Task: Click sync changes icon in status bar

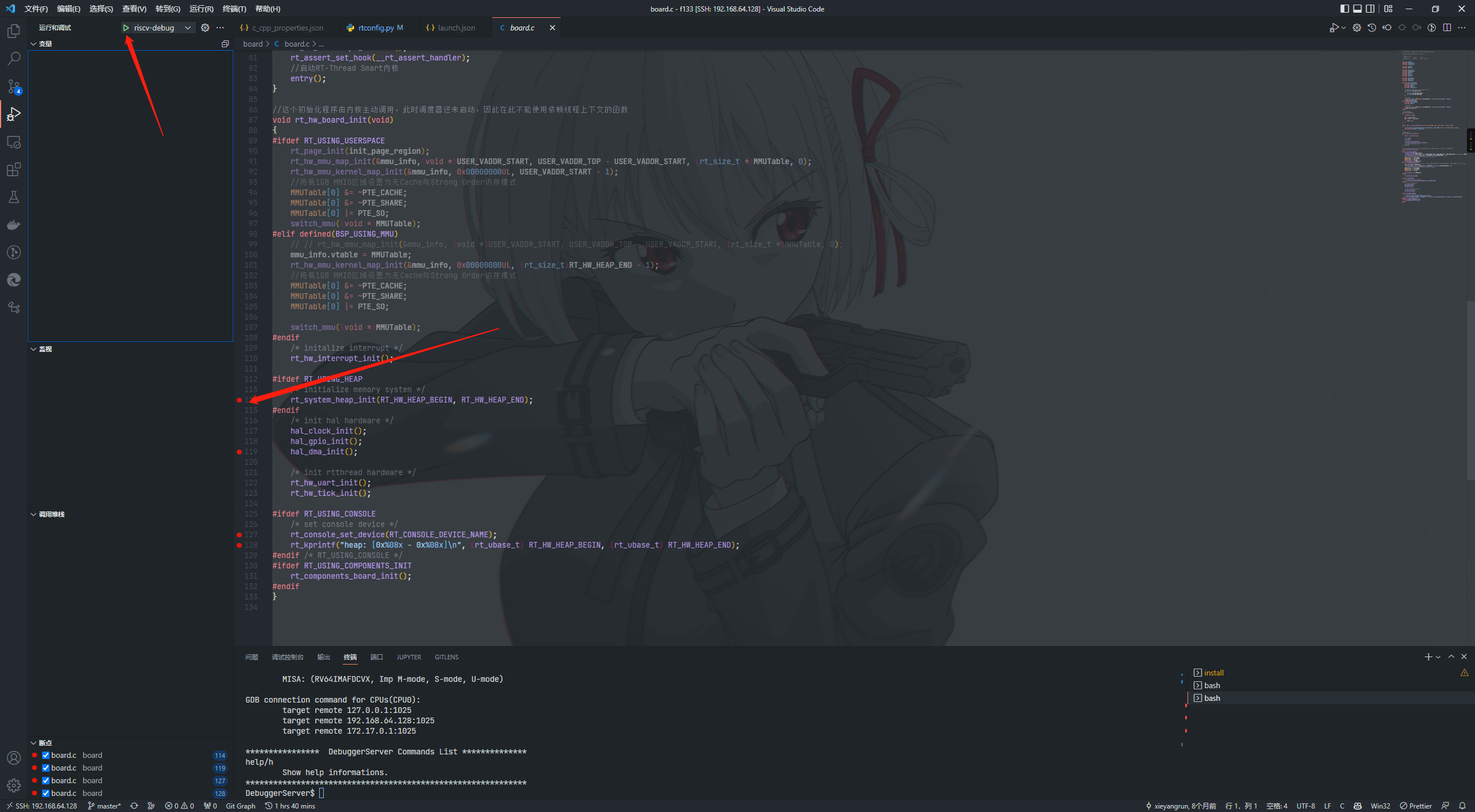Action: (x=134, y=806)
